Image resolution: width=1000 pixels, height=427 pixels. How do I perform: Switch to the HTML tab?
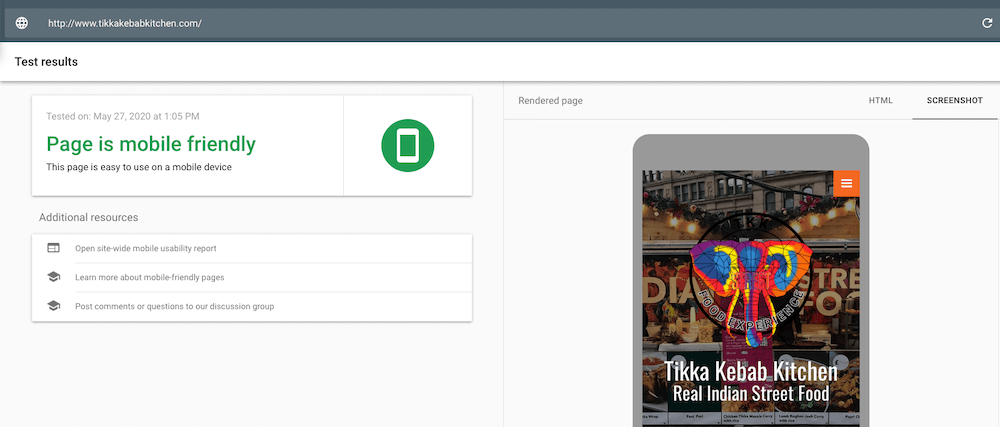pos(880,101)
